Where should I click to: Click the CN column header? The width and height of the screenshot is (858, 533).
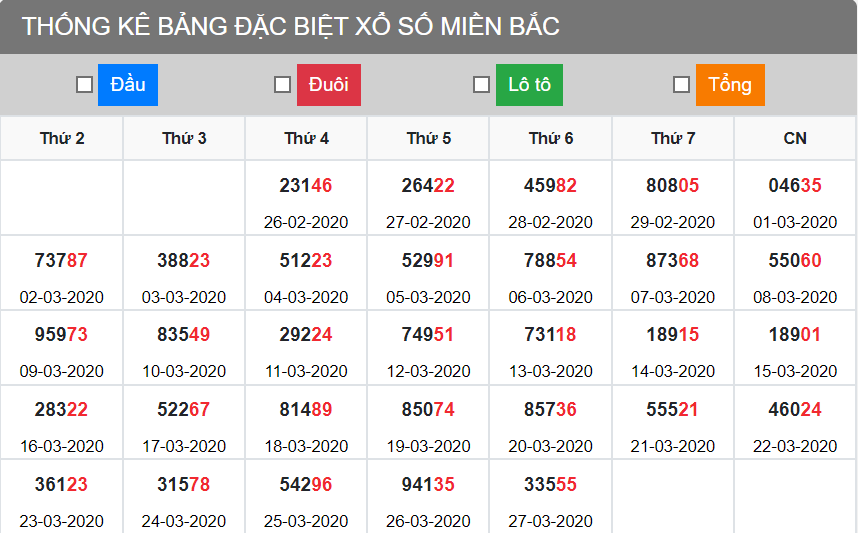click(795, 138)
